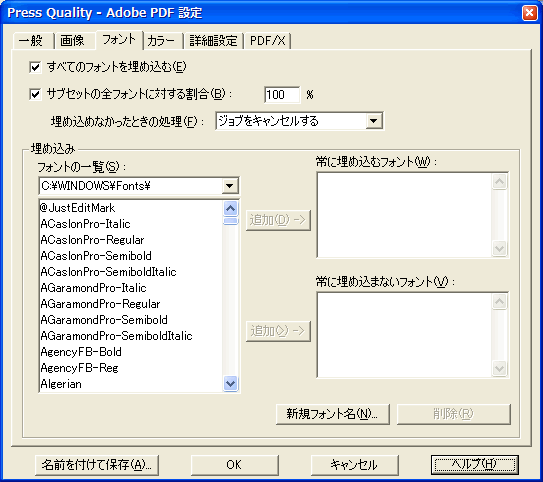Click the キャンセル button

coord(355,465)
